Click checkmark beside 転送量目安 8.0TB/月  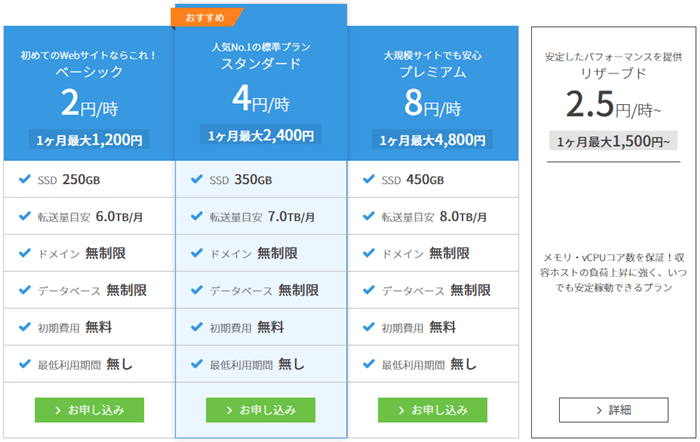(369, 216)
